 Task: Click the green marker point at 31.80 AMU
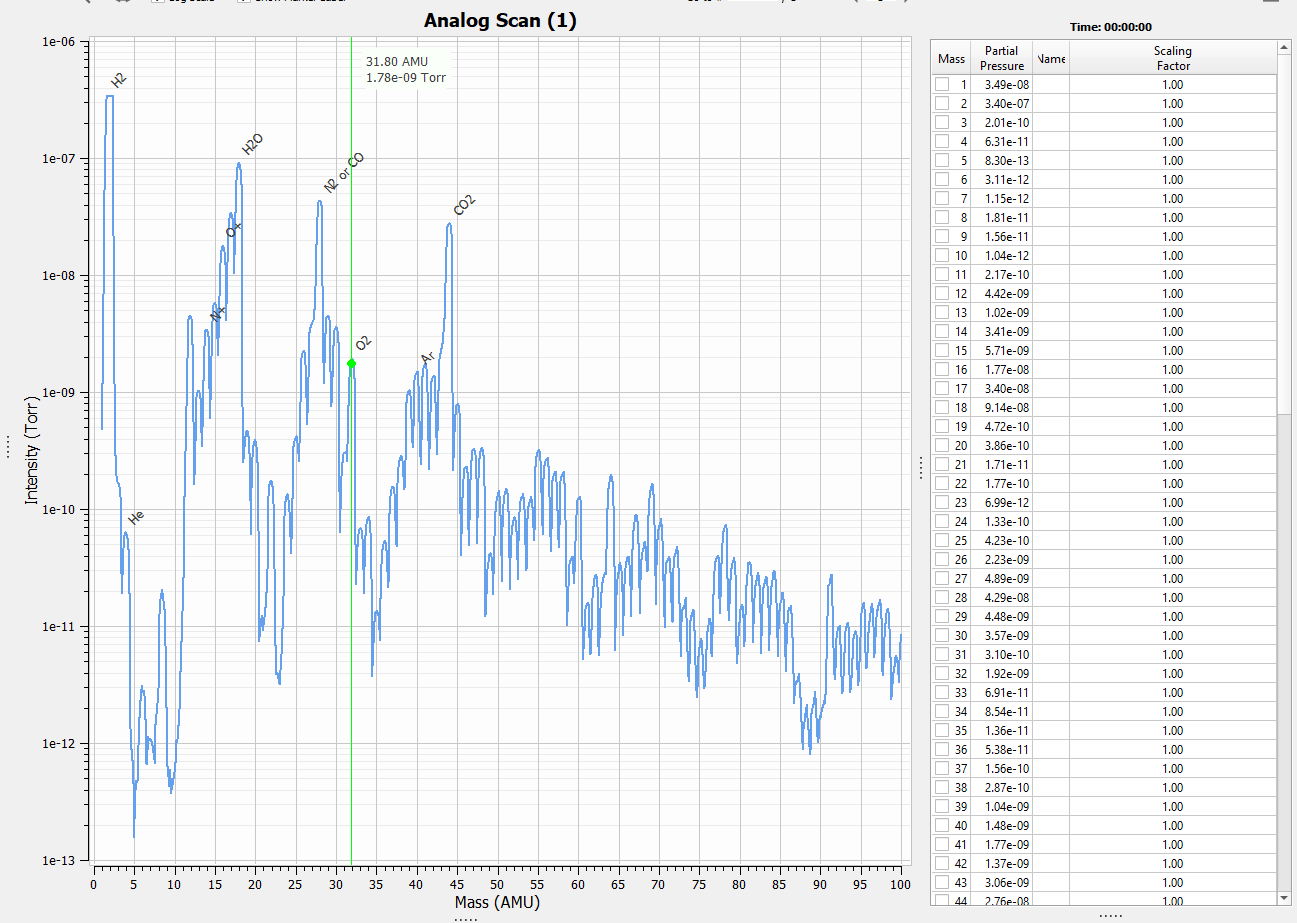point(351,363)
